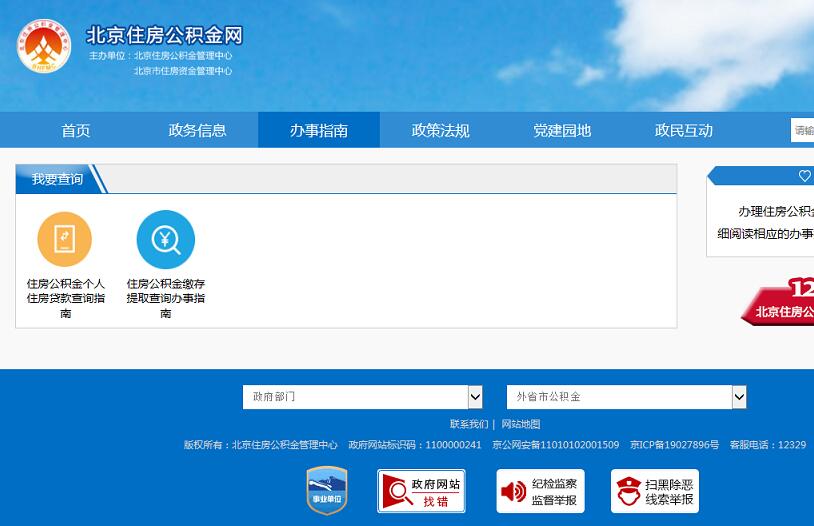Click the heart icon in the right panel

(805, 176)
